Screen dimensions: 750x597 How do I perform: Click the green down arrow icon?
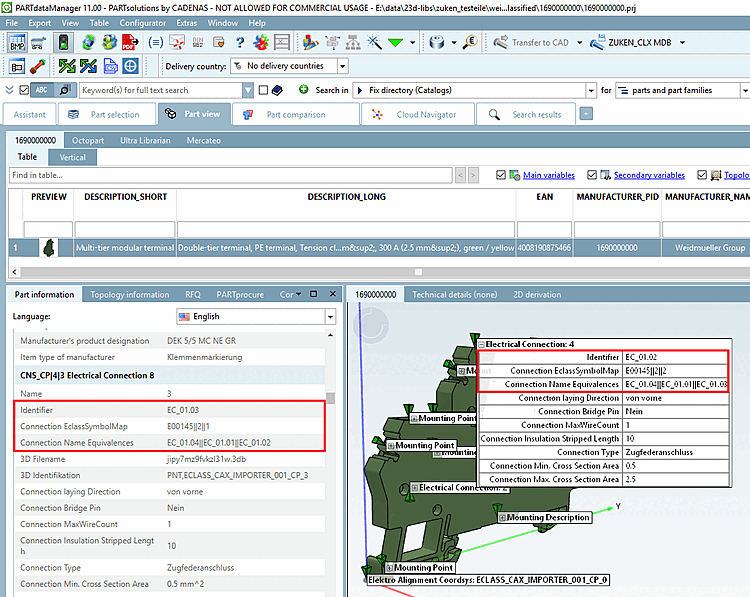[396, 43]
